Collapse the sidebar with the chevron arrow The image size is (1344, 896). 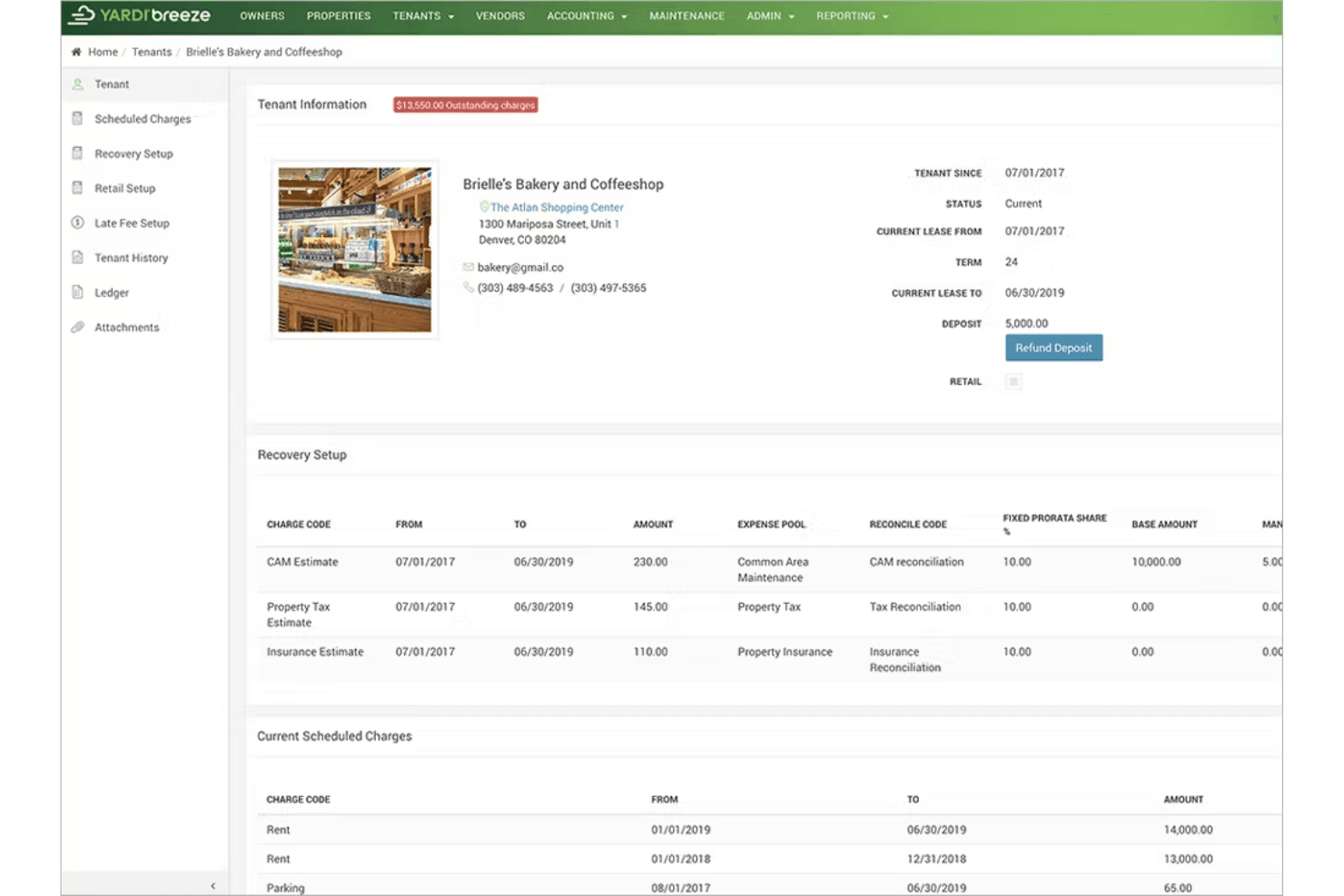tap(212, 886)
